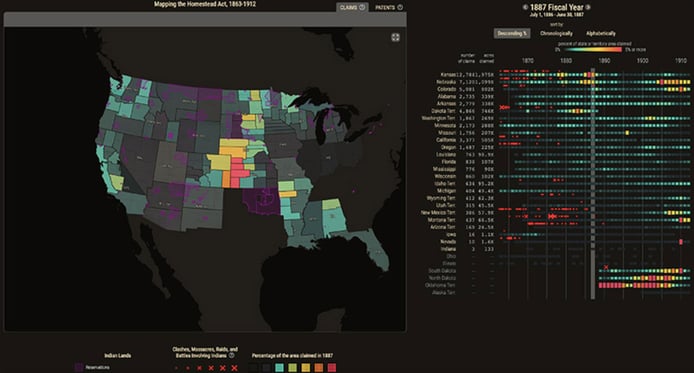Select the Mississippi row label
Image resolution: width=694 pixels, height=373 pixels.
point(444,169)
